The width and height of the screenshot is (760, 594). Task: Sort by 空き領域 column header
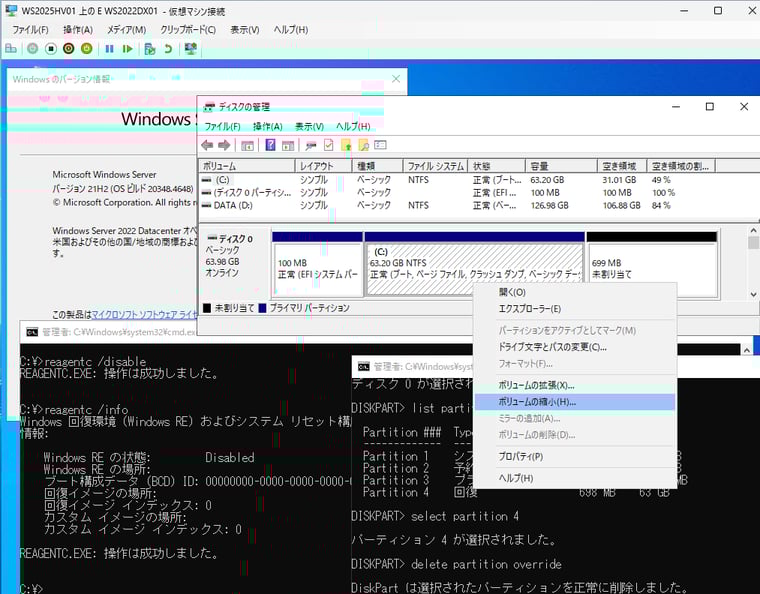622,166
